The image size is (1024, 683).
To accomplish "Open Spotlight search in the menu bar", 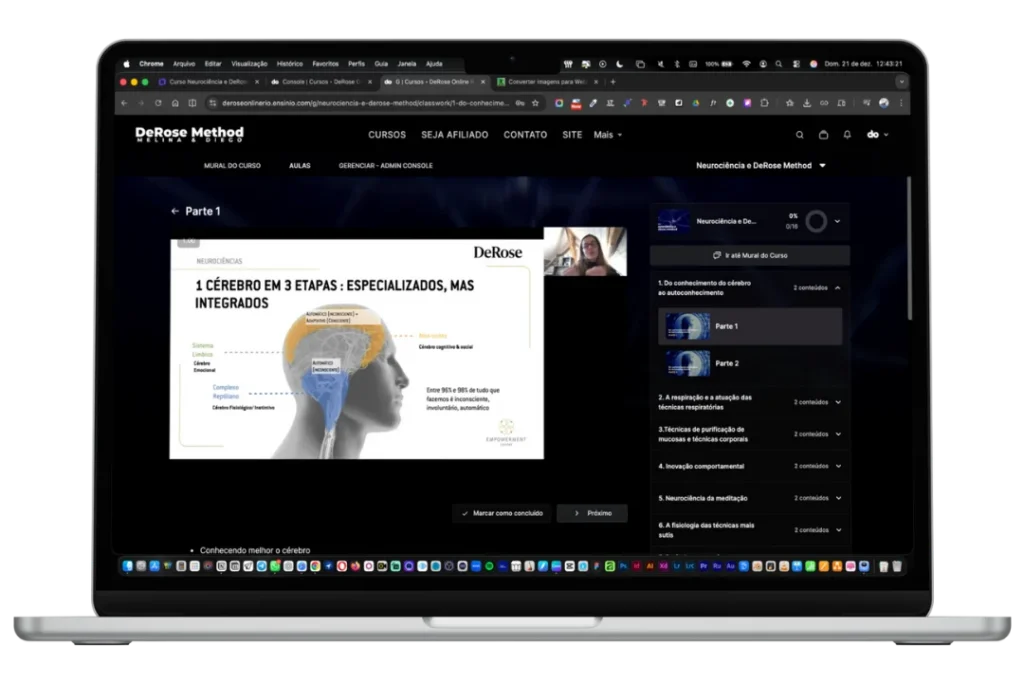I will point(778,64).
